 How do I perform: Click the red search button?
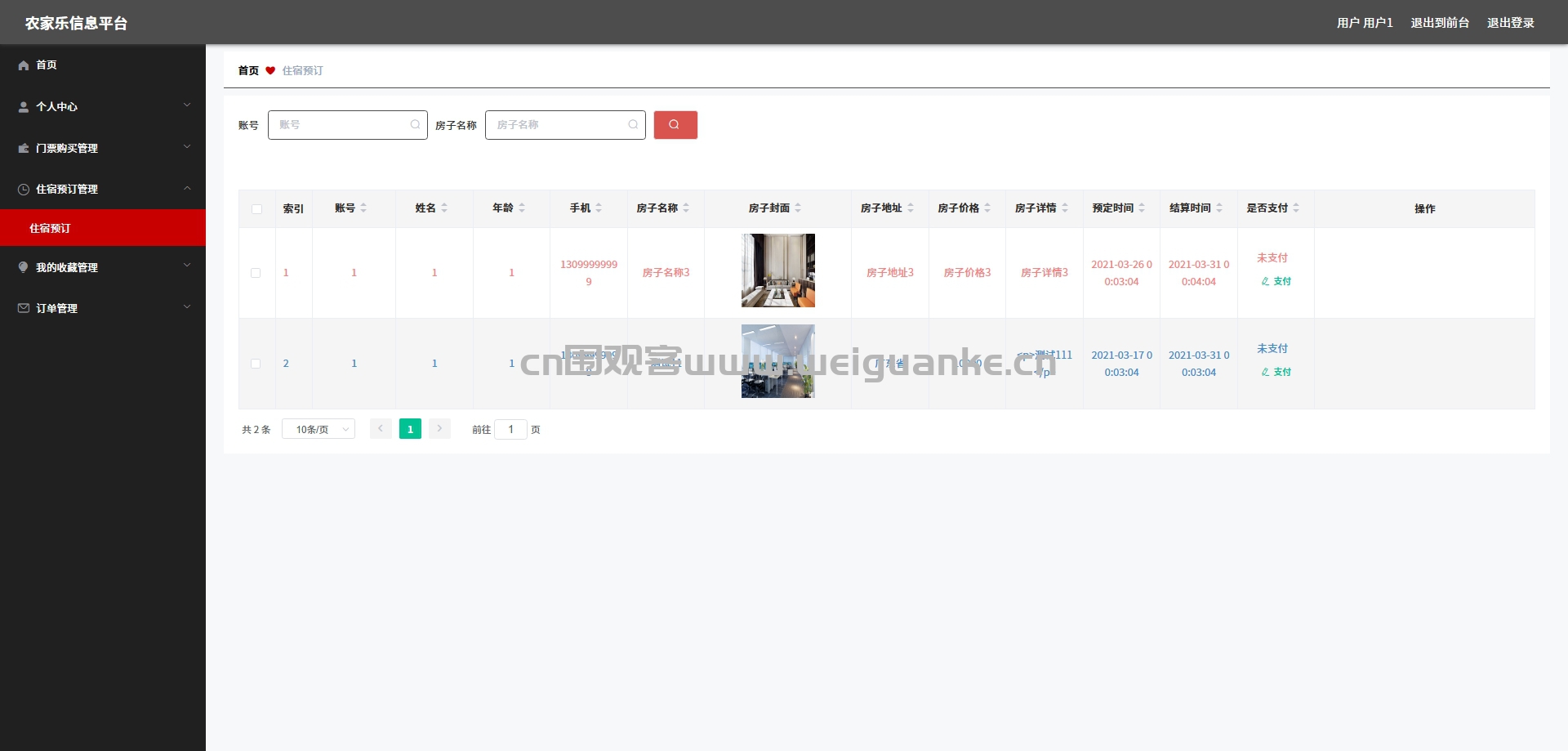pyautogui.click(x=675, y=125)
